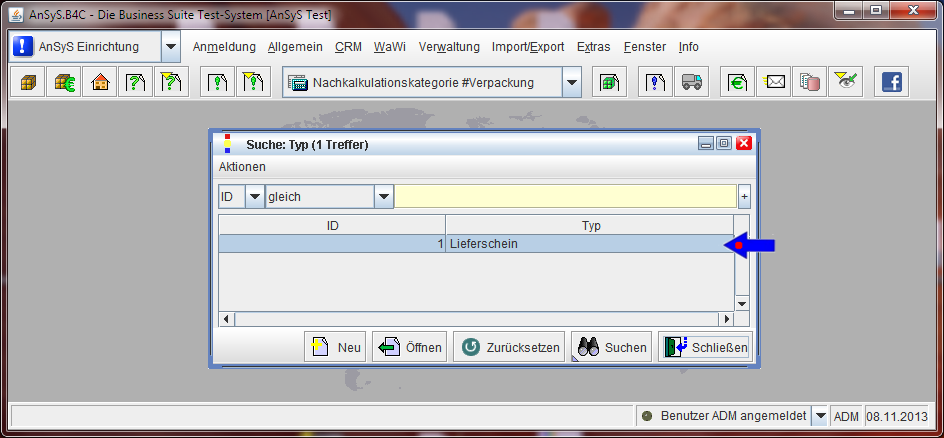Expand the AnSyS Einrichtung dropdown
The image size is (944, 438).
point(170,47)
